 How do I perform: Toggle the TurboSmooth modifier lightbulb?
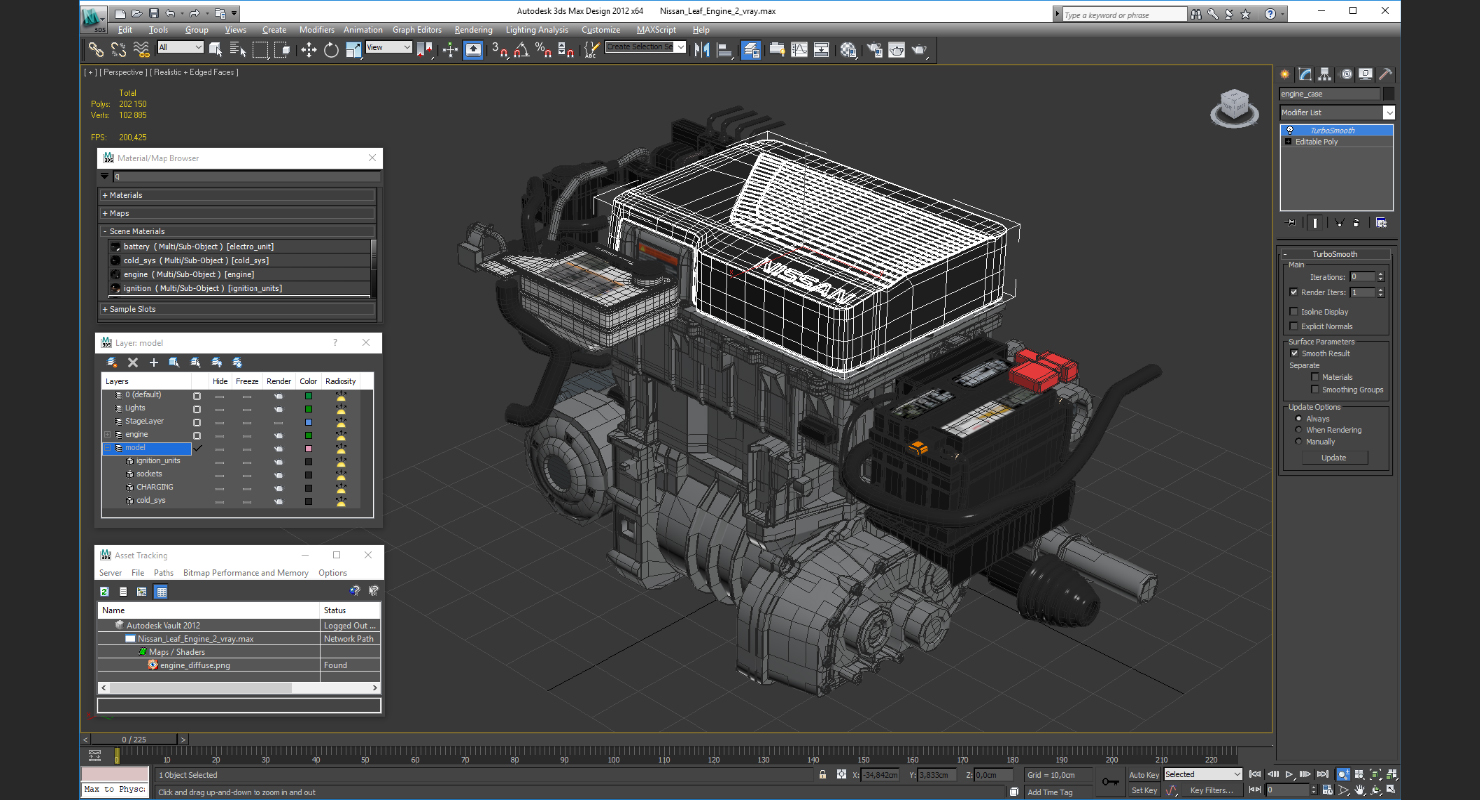(1289, 130)
